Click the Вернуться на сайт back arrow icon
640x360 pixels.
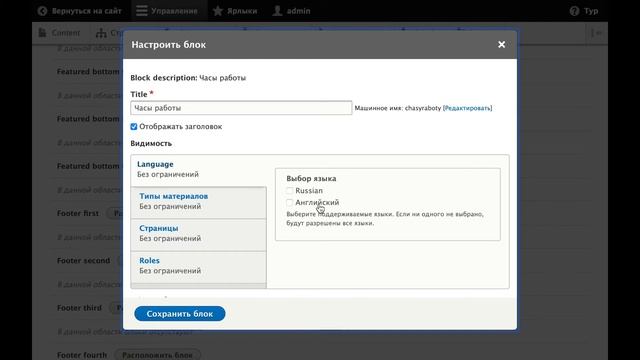coord(42,11)
